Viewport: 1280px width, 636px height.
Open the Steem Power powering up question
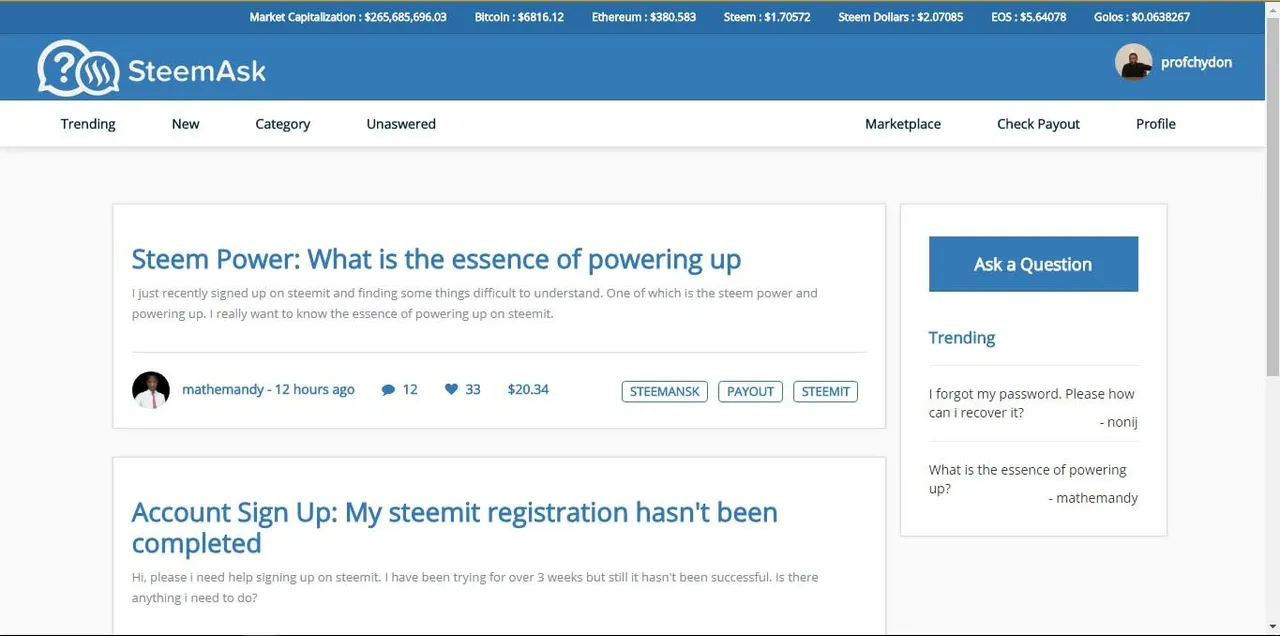pyautogui.click(x=436, y=260)
